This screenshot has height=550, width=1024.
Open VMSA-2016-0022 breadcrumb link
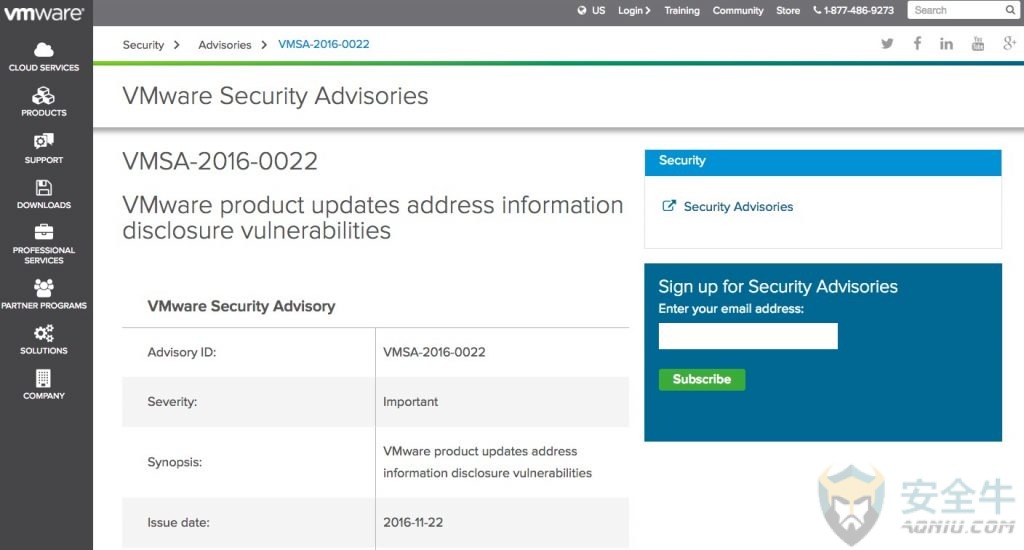pos(324,44)
